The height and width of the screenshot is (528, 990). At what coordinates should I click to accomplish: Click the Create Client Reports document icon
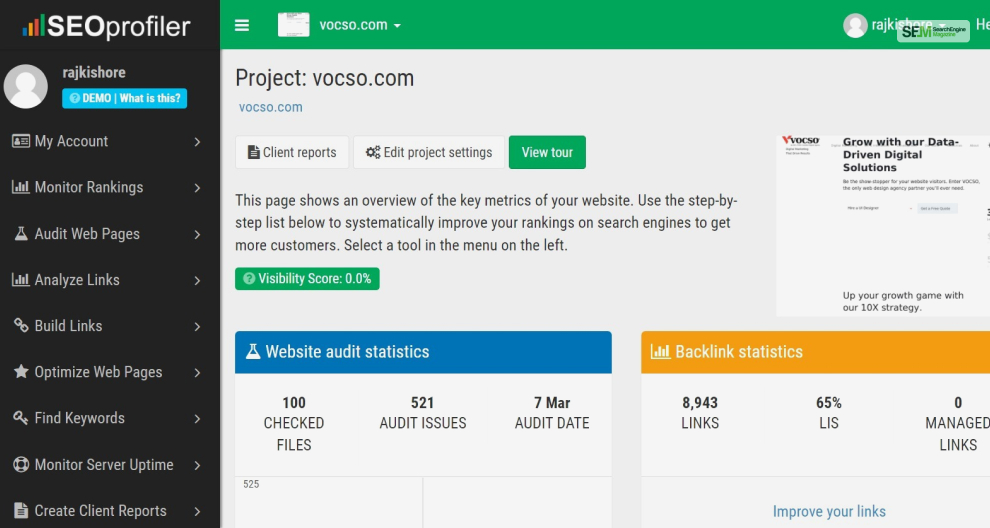(21, 510)
